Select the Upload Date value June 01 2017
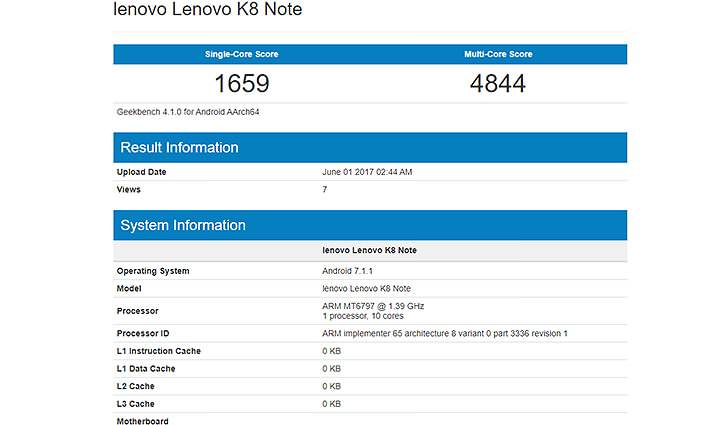 [367, 172]
